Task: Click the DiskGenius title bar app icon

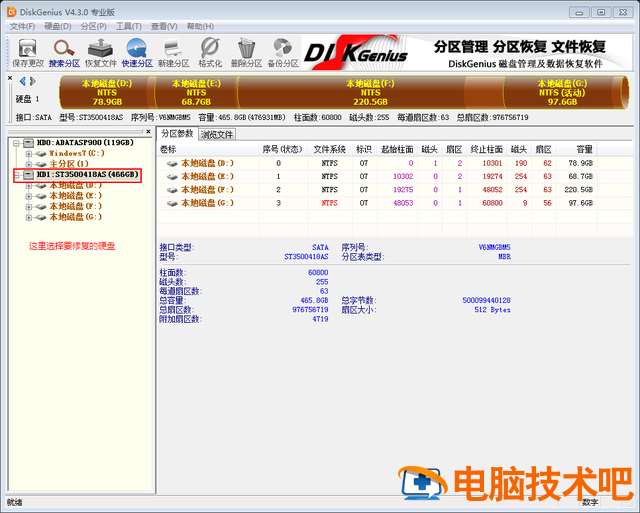Action: pos(12,12)
